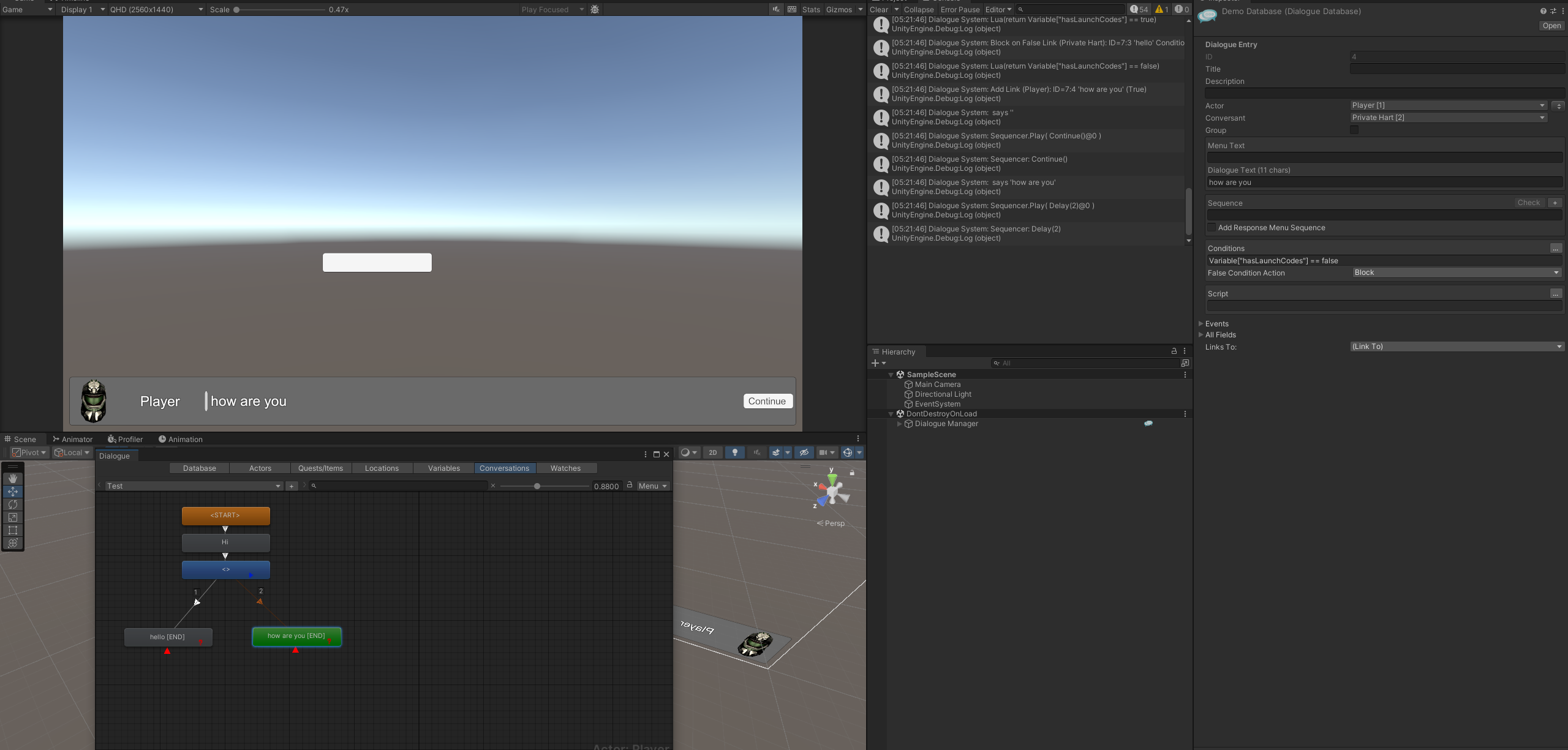Open the Conditions wizard ellipsis button
The width and height of the screenshot is (1568, 750).
[x=1556, y=249]
